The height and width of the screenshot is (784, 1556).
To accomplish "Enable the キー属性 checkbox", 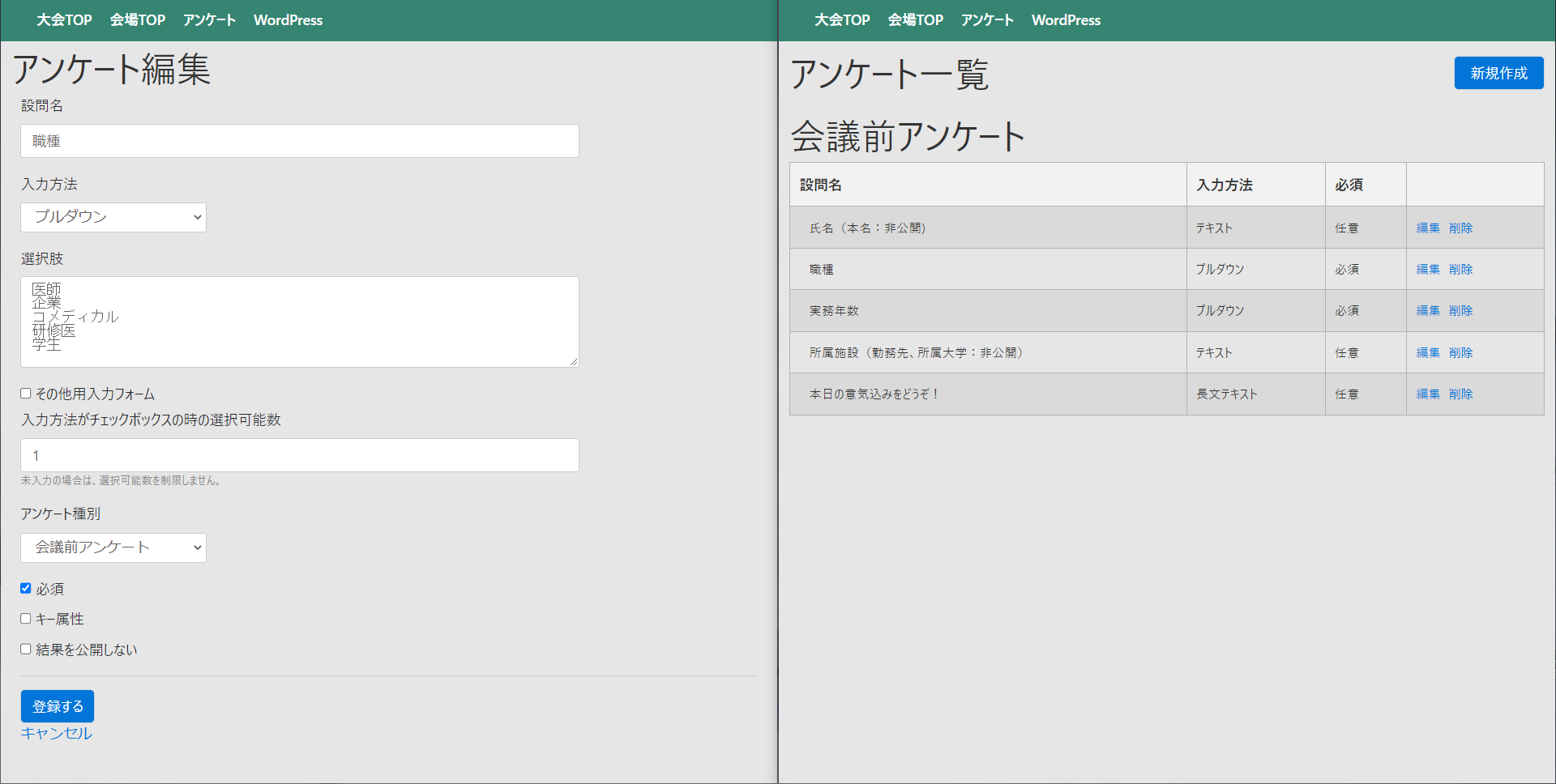I will [x=26, y=619].
